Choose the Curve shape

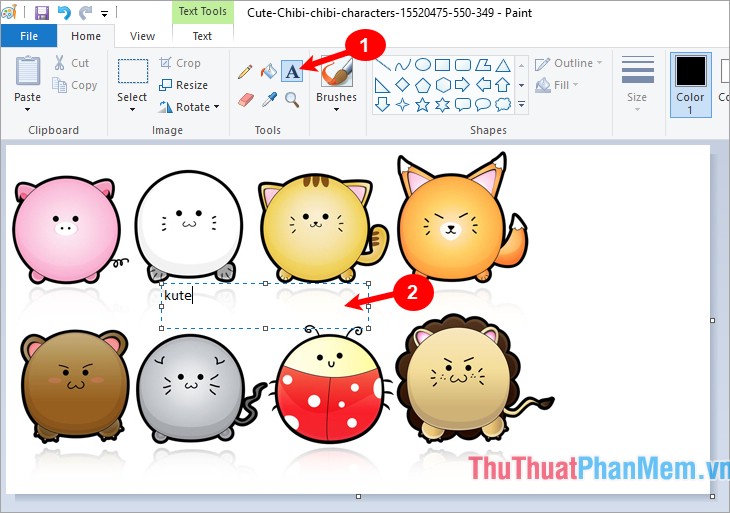tap(402, 65)
